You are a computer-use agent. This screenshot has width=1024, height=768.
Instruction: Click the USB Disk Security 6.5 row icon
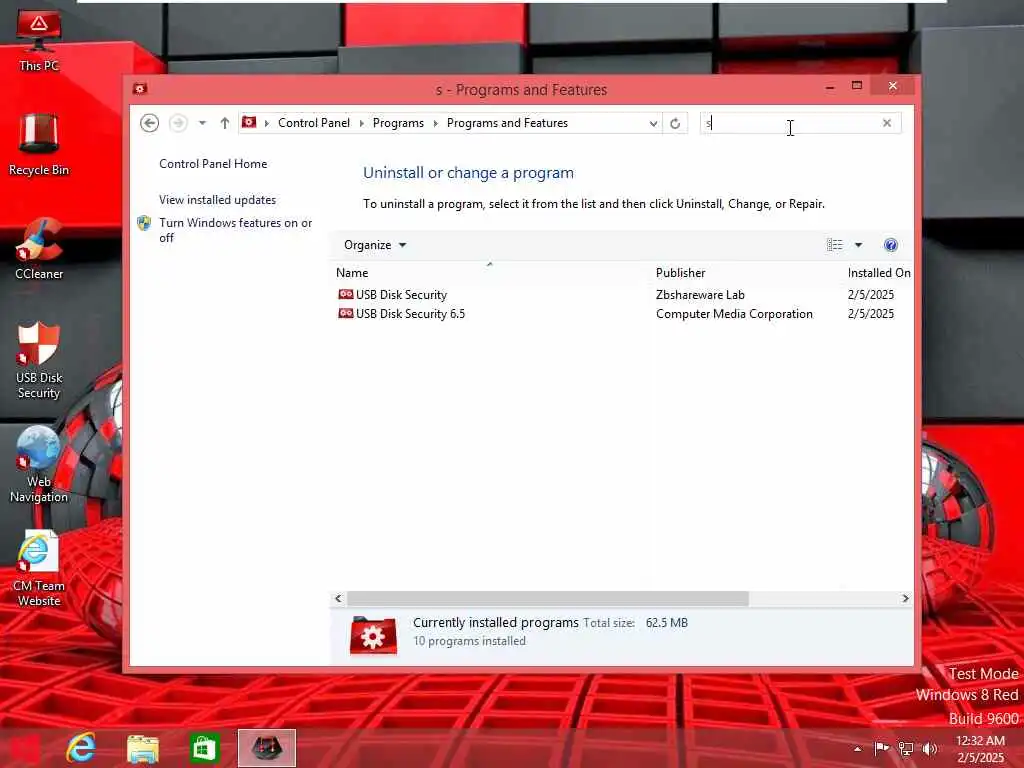click(x=345, y=313)
